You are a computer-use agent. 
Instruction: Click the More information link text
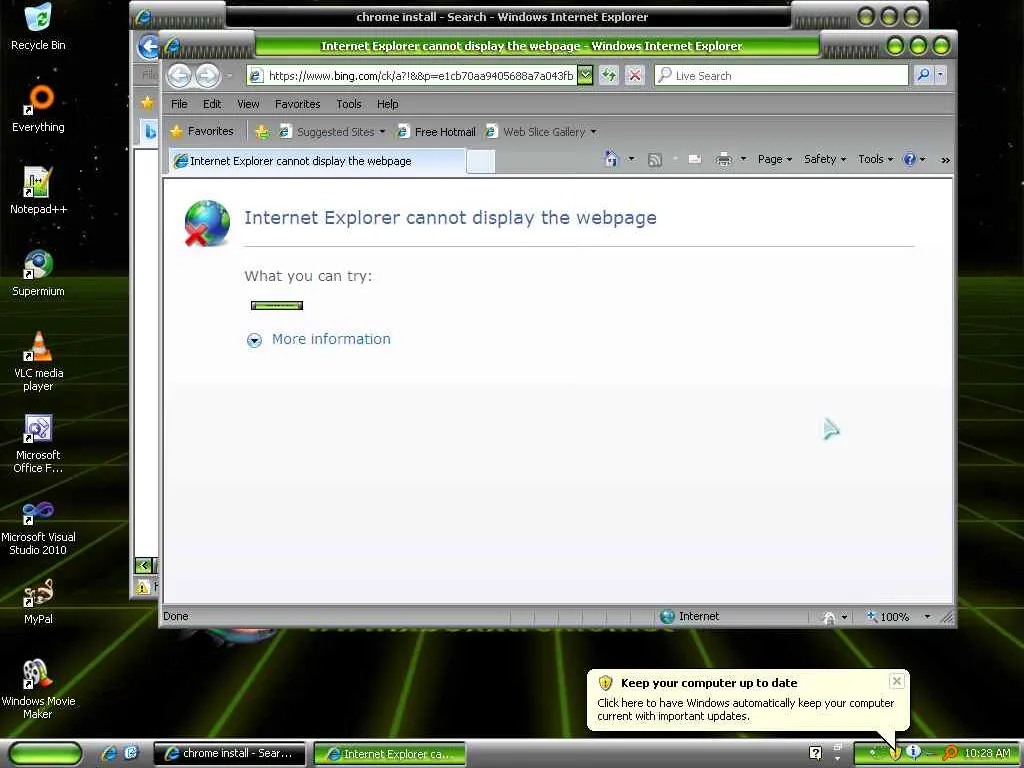[x=331, y=339]
